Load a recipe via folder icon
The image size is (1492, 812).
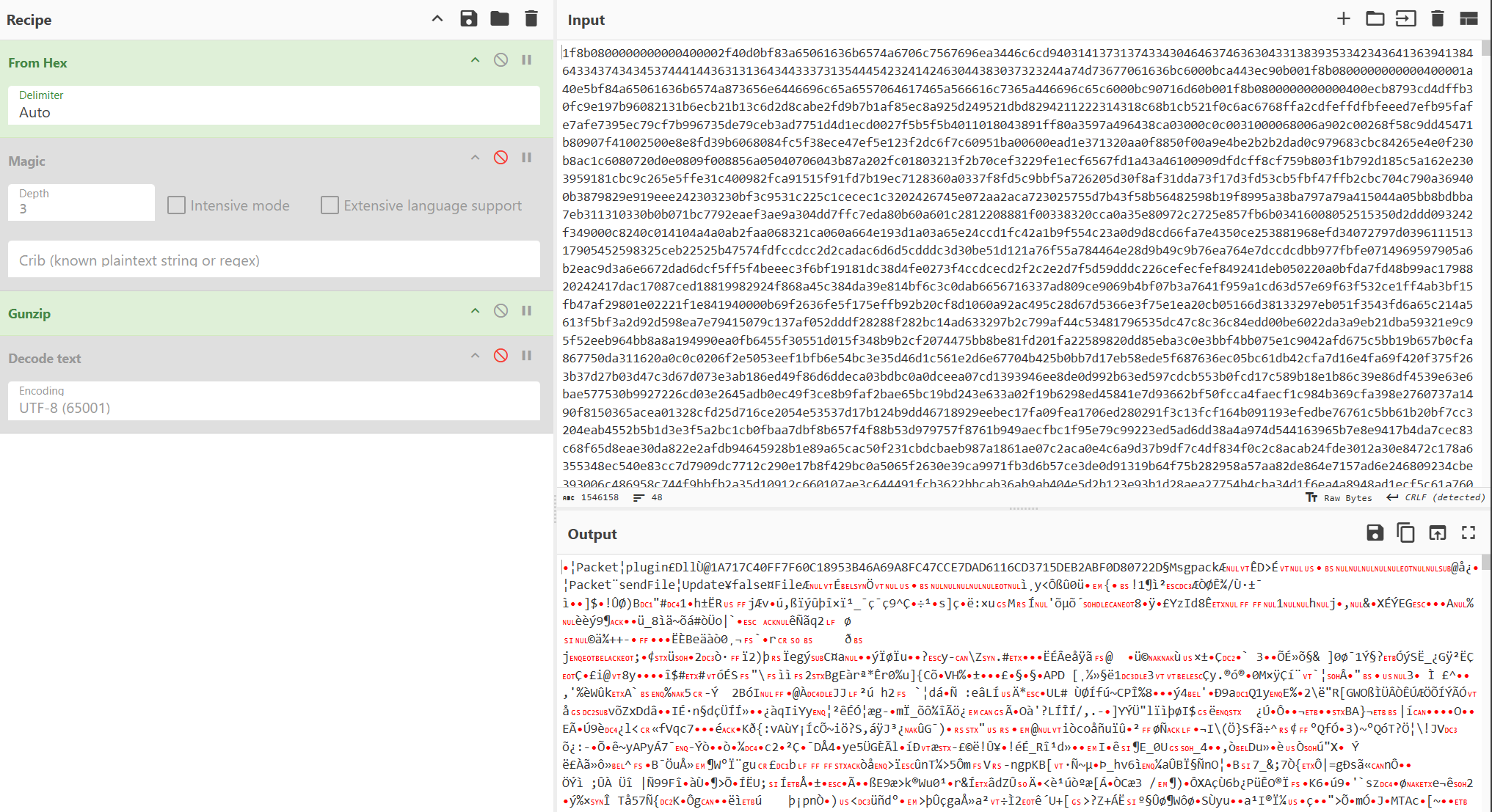(500, 19)
